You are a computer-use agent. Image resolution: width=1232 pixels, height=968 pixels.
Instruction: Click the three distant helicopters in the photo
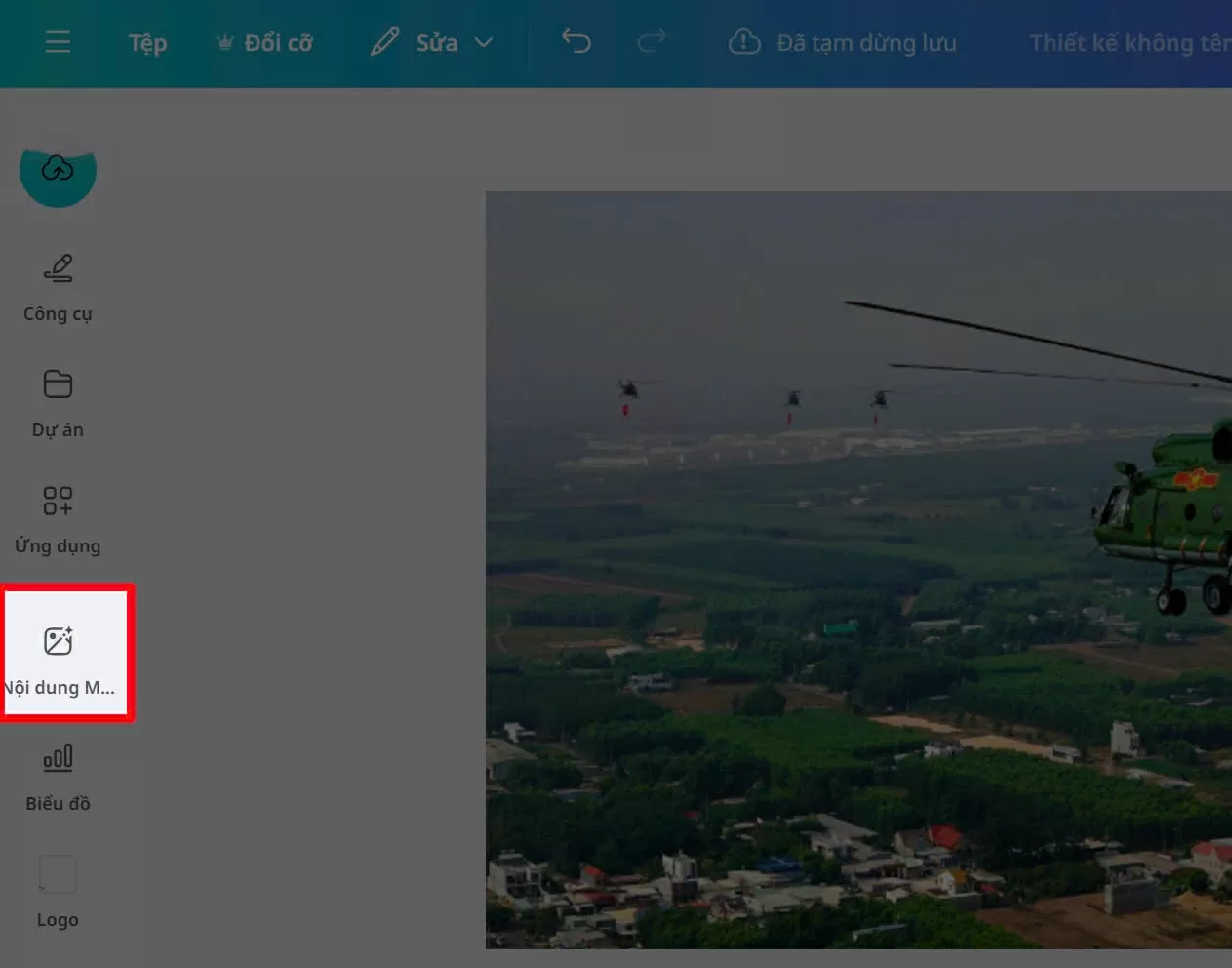[792, 399]
